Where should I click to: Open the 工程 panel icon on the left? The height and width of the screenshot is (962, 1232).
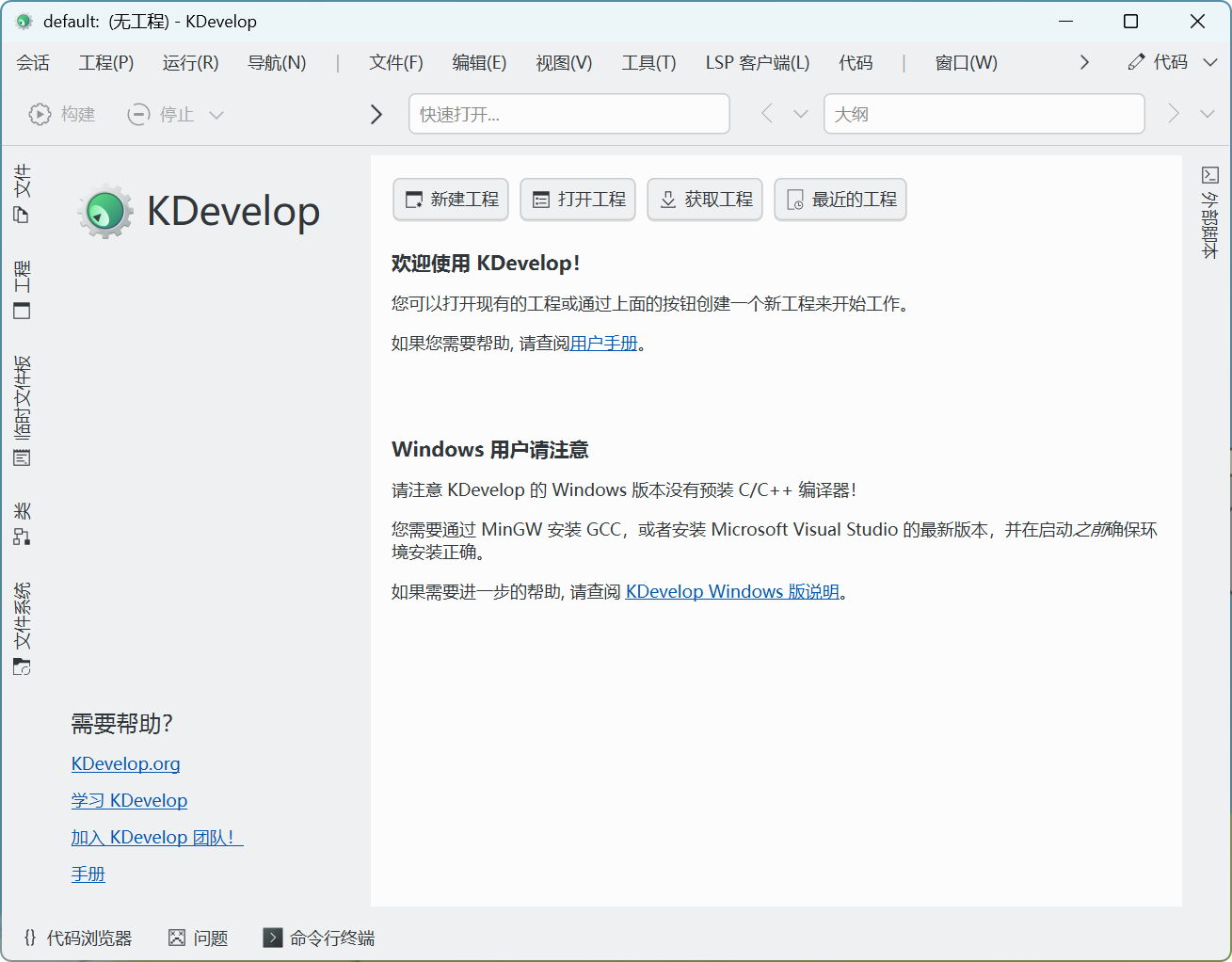pos(21,287)
